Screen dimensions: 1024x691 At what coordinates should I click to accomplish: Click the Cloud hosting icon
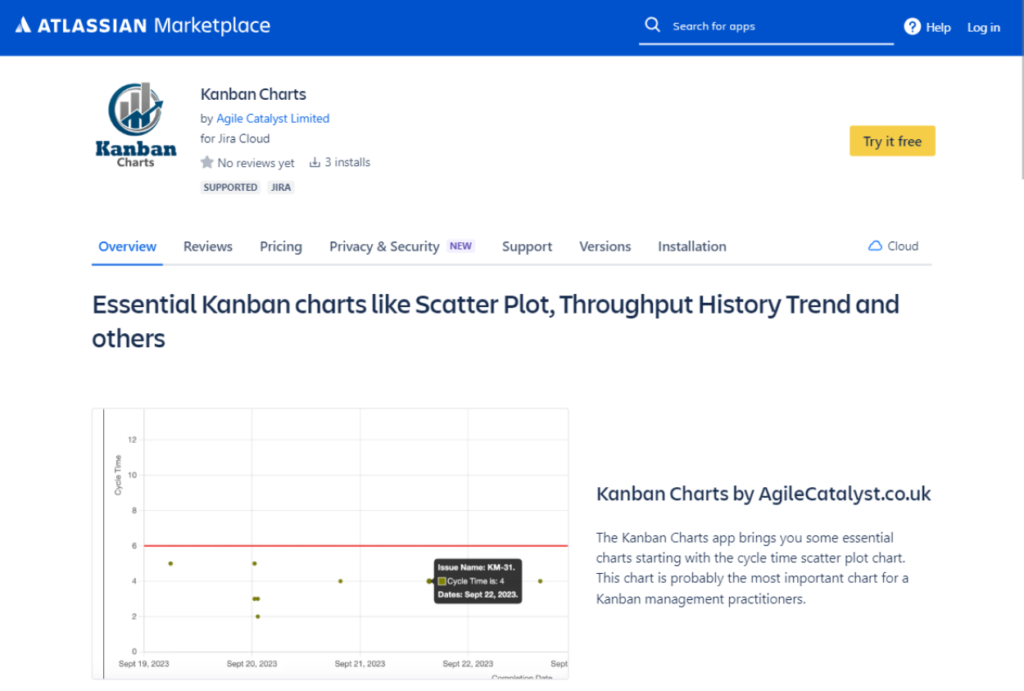pos(875,246)
